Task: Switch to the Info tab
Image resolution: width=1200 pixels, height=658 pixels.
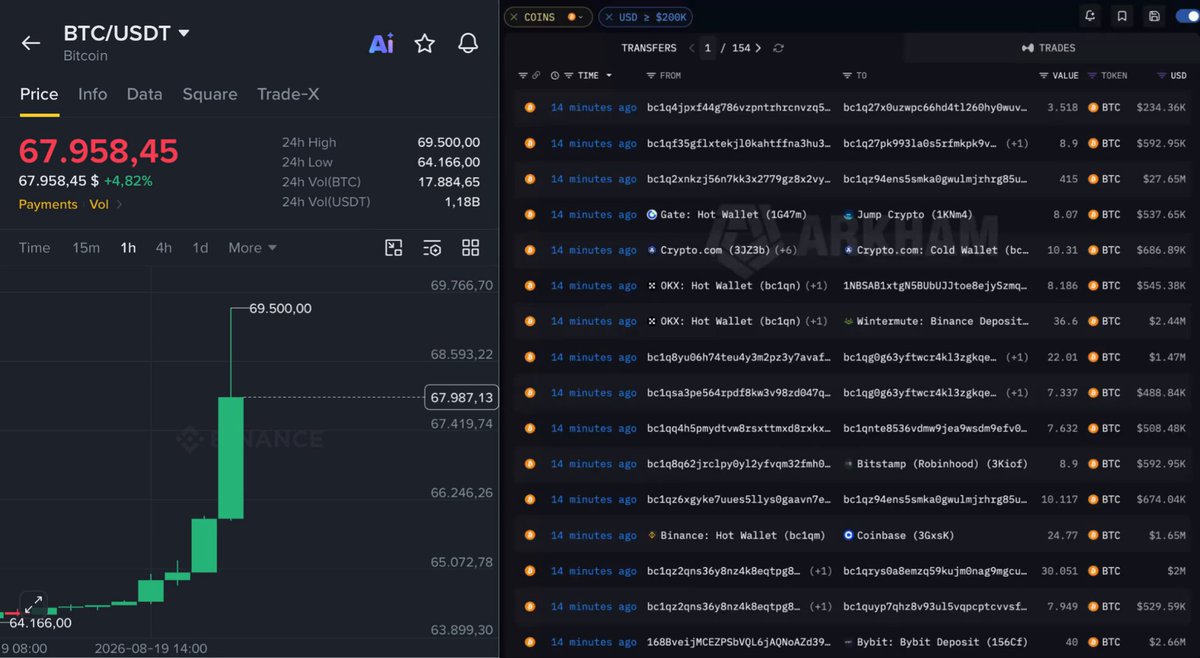Action: coord(92,94)
